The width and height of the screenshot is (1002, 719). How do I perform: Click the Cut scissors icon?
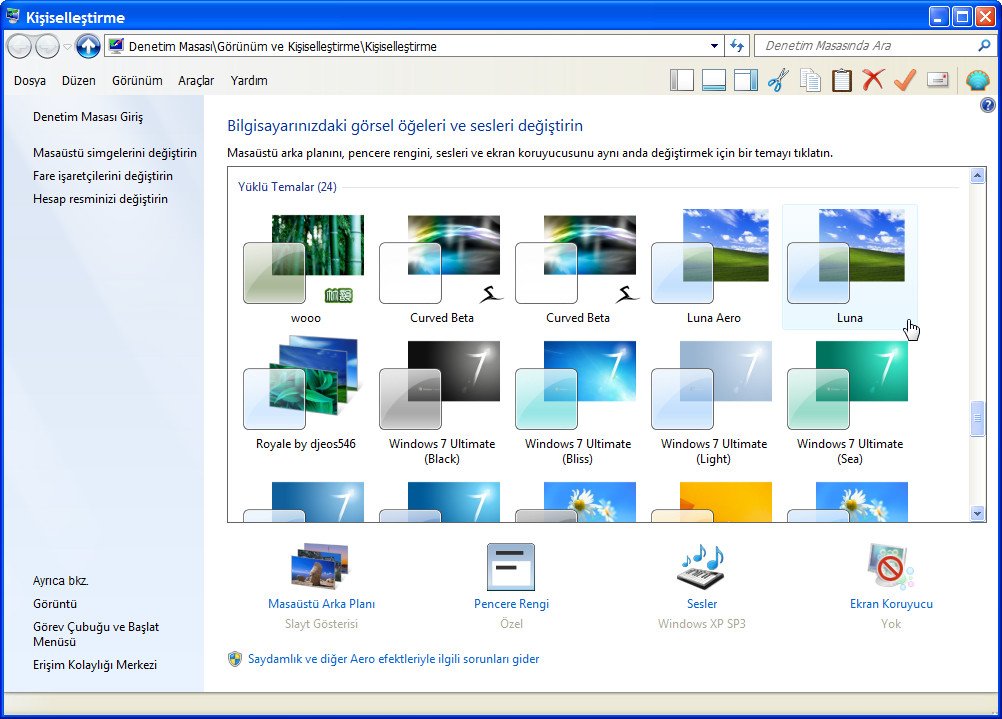(778, 81)
